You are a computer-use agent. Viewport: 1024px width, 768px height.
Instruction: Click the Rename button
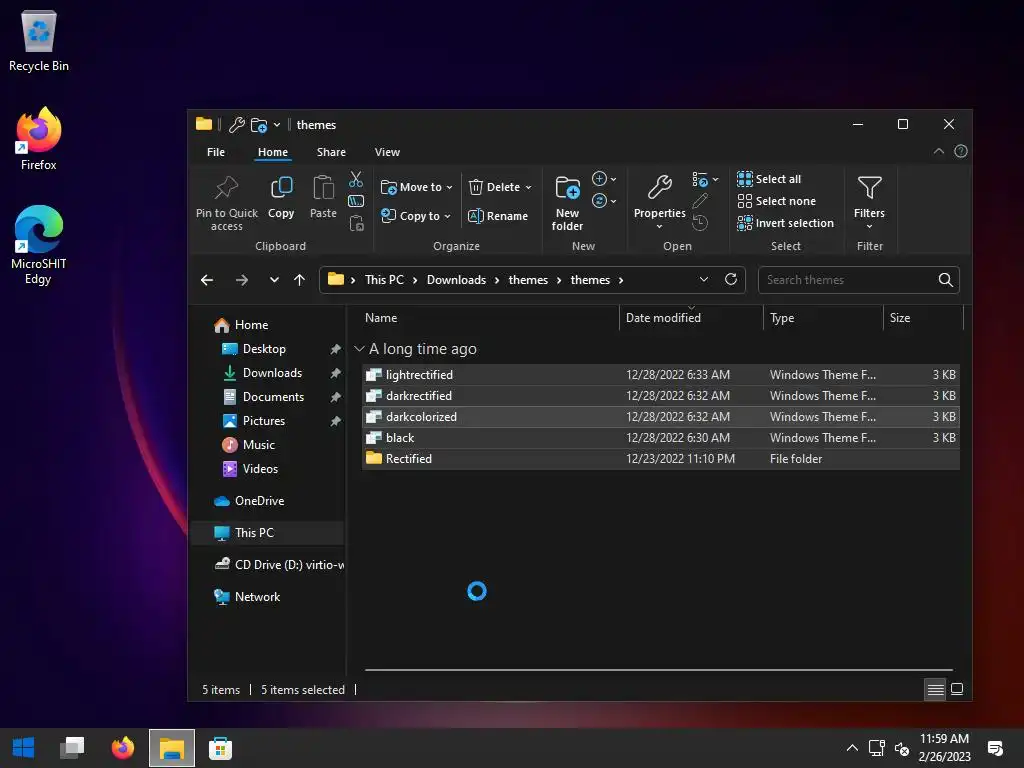coord(498,216)
